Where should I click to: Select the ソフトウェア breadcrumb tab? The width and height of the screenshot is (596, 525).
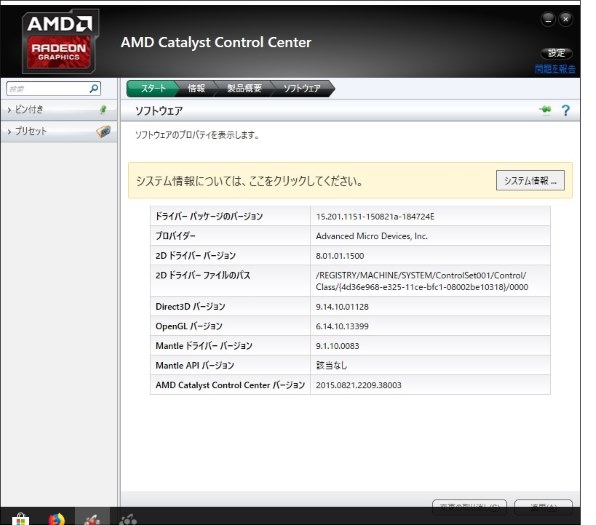coord(302,88)
